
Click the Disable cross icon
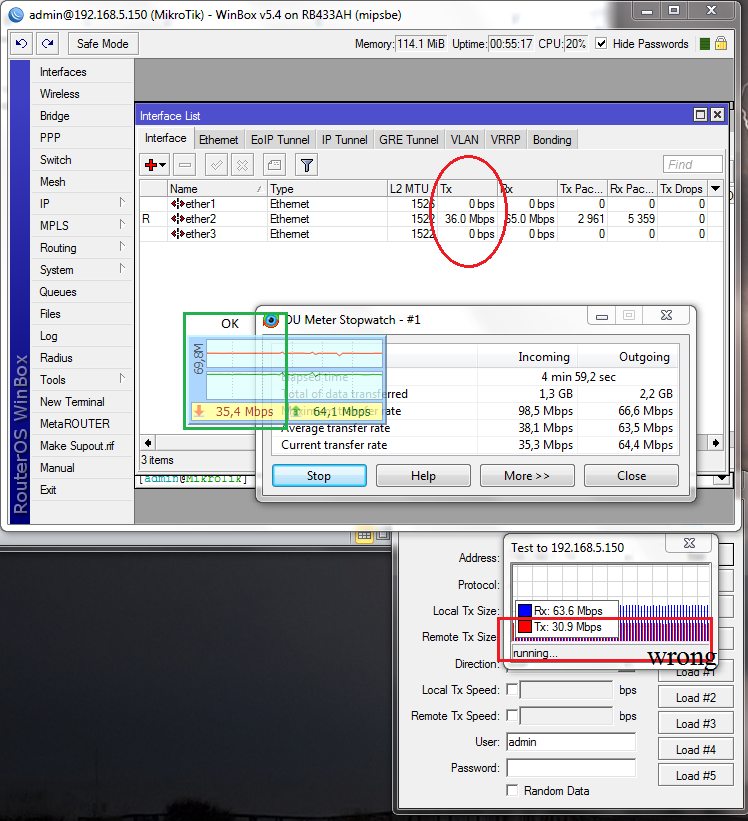click(x=242, y=165)
